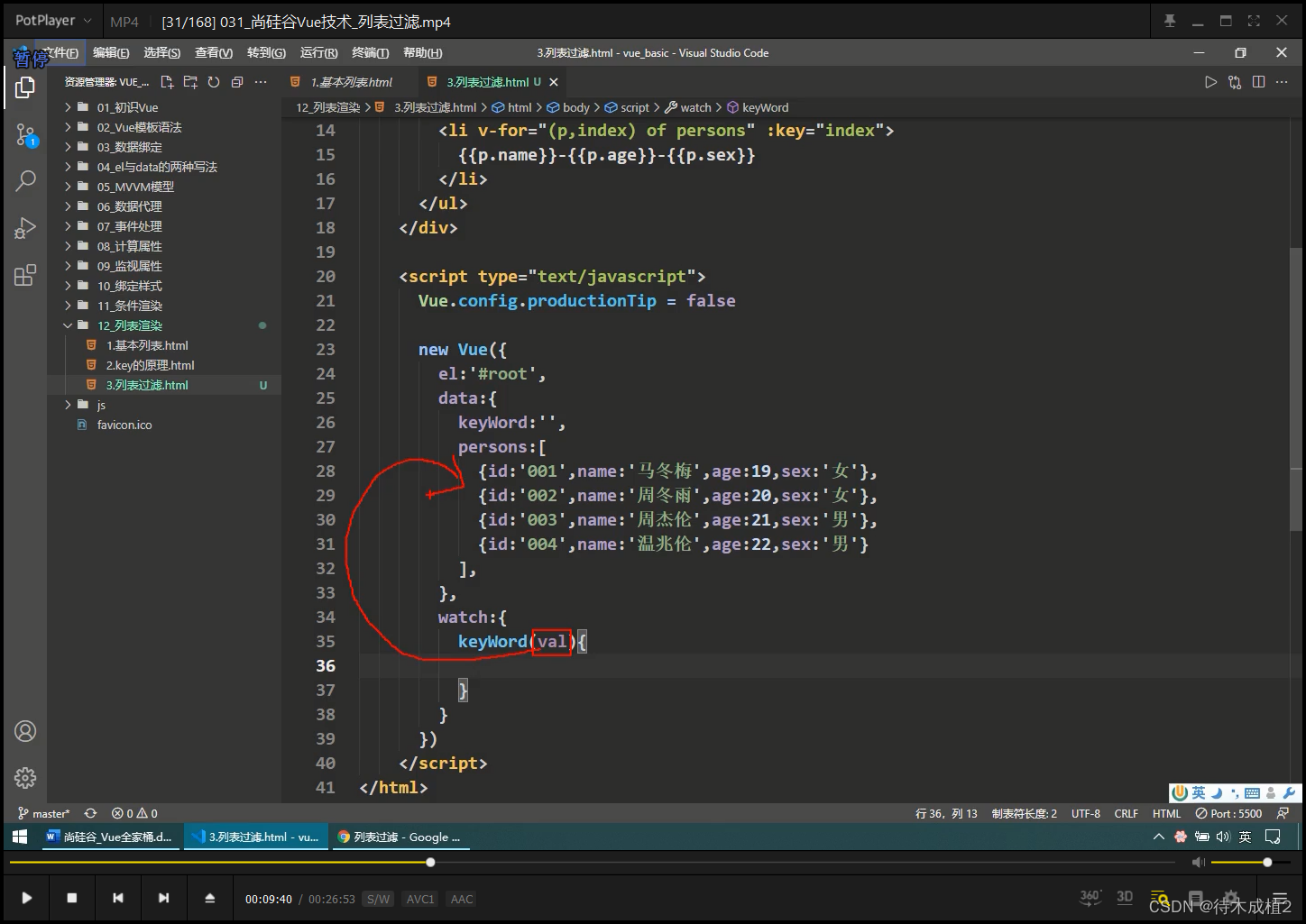Open the Windows Start menu
Viewport: 1306px width, 924px height.
click(20, 837)
